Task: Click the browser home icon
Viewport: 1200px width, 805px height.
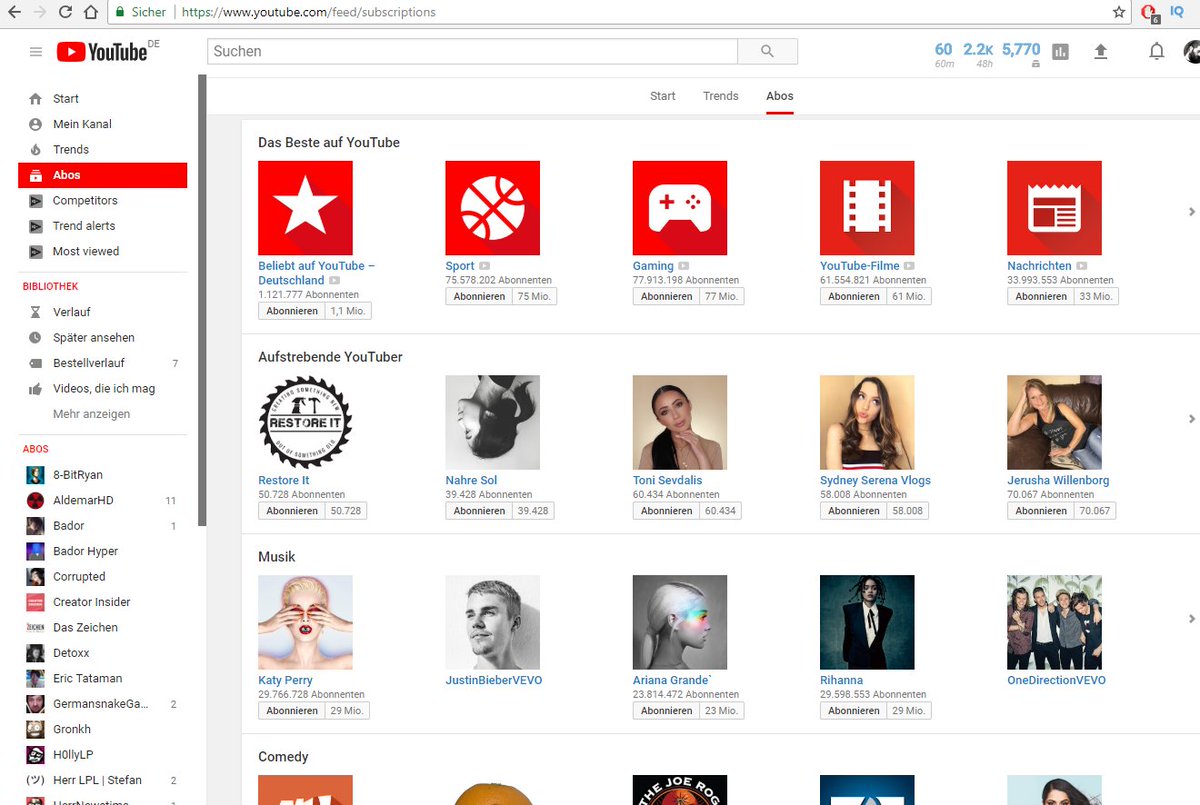Action: tap(90, 13)
